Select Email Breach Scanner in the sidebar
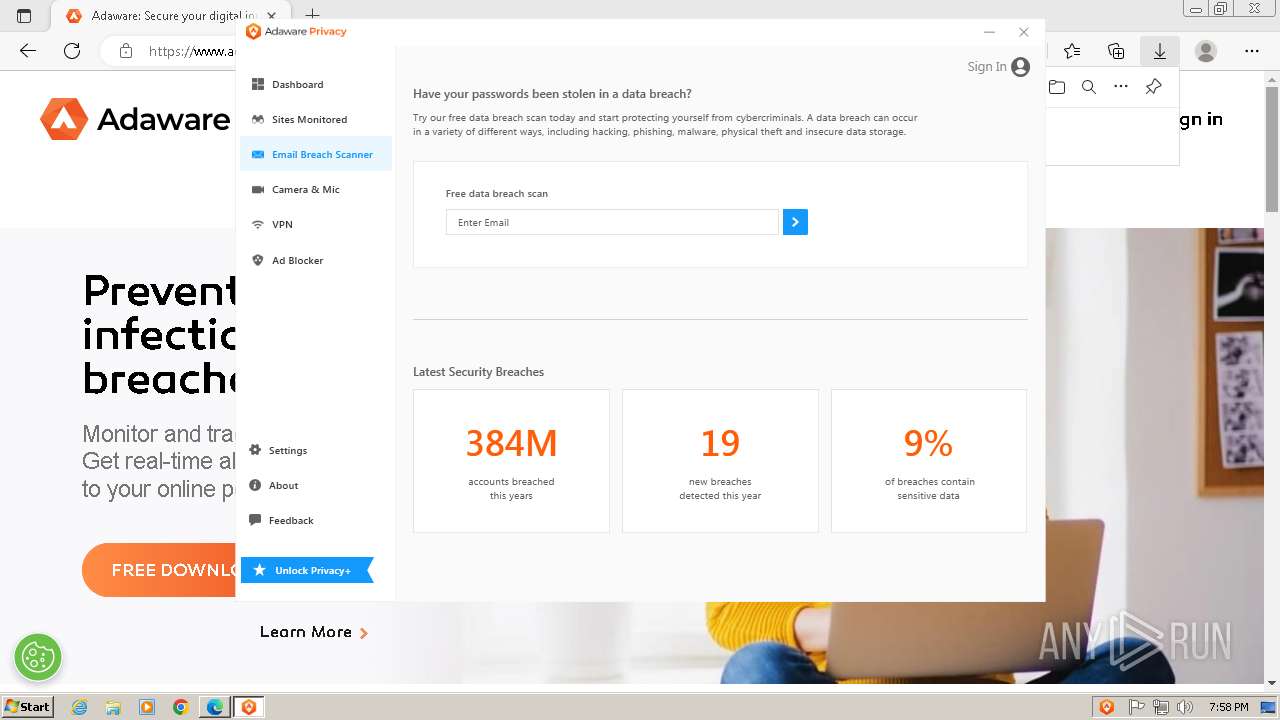This screenshot has height=720, width=1280. (x=314, y=154)
